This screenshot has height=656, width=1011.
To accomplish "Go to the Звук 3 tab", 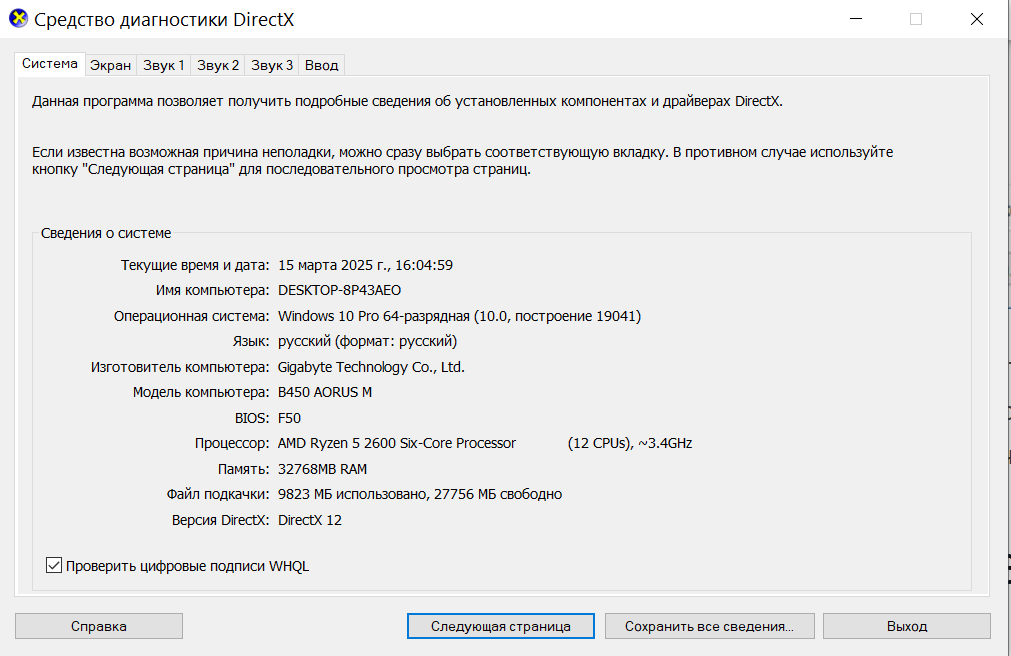I will 272,65.
